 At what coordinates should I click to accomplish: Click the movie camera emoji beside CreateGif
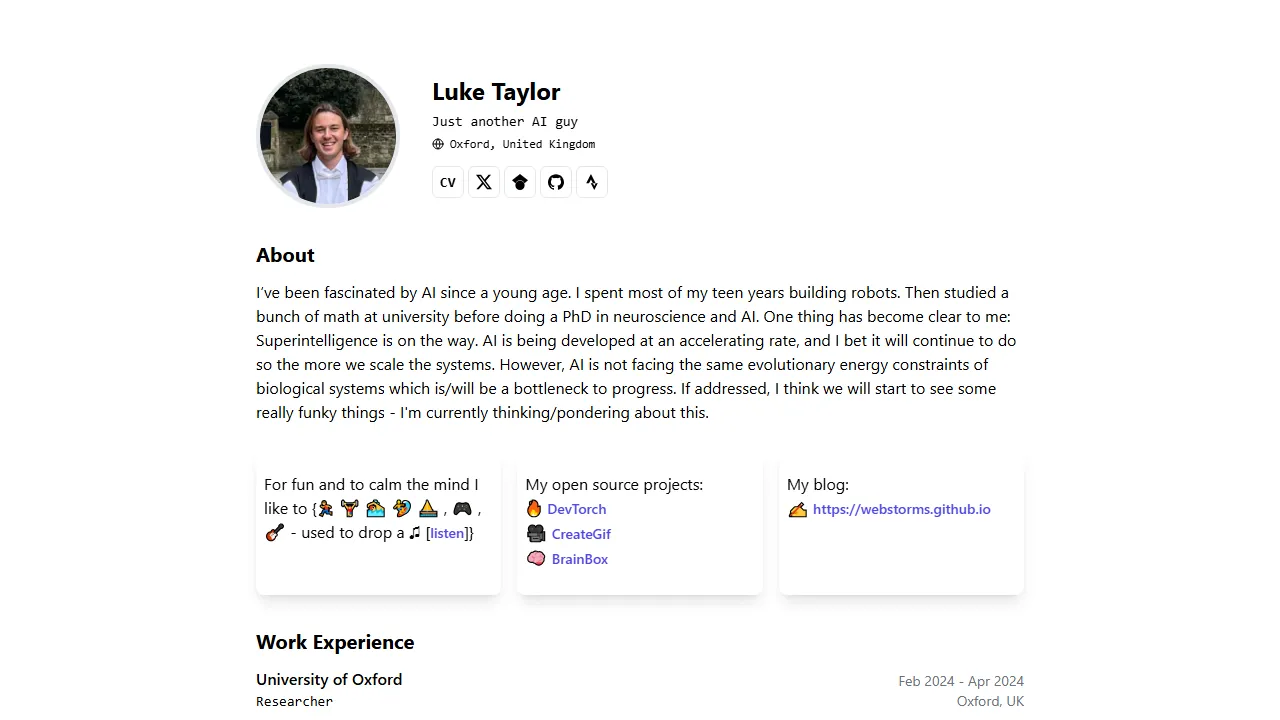535,533
